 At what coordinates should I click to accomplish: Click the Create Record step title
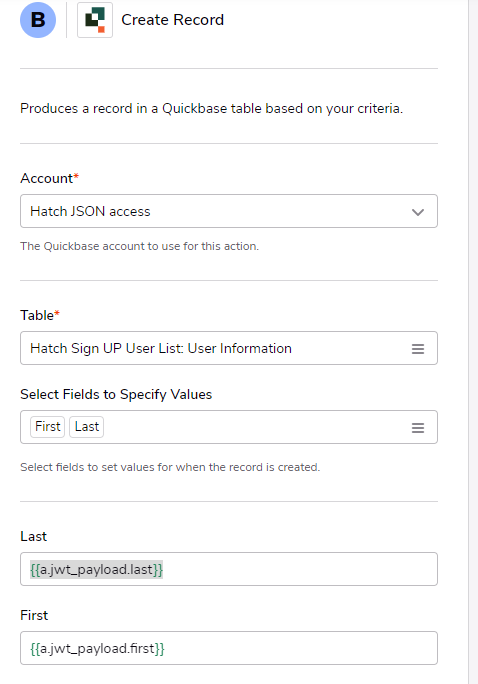pos(172,20)
